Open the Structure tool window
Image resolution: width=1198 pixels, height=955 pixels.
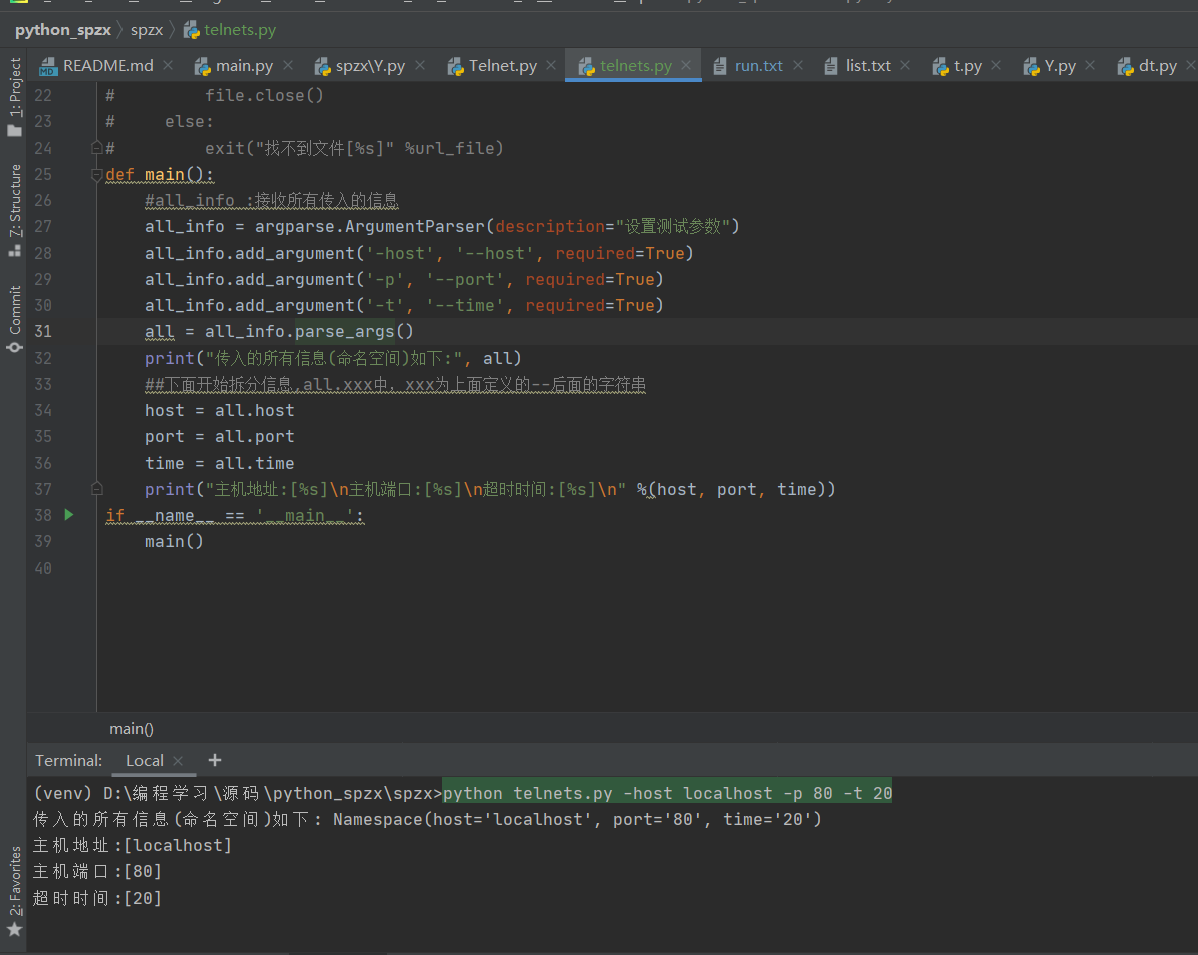coord(15,210)
